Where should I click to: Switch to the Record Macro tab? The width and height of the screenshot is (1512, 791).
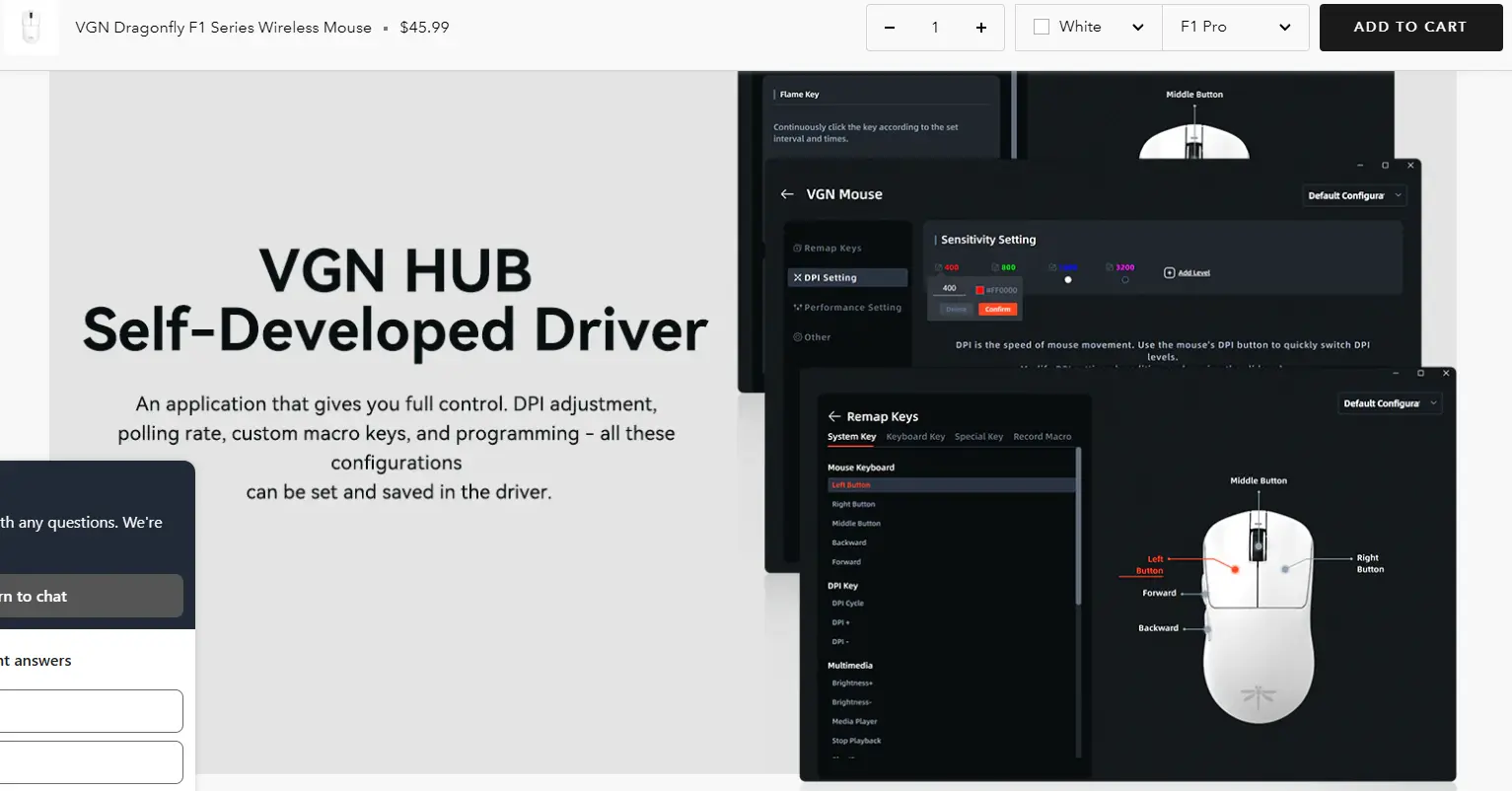pos(1043,437)
